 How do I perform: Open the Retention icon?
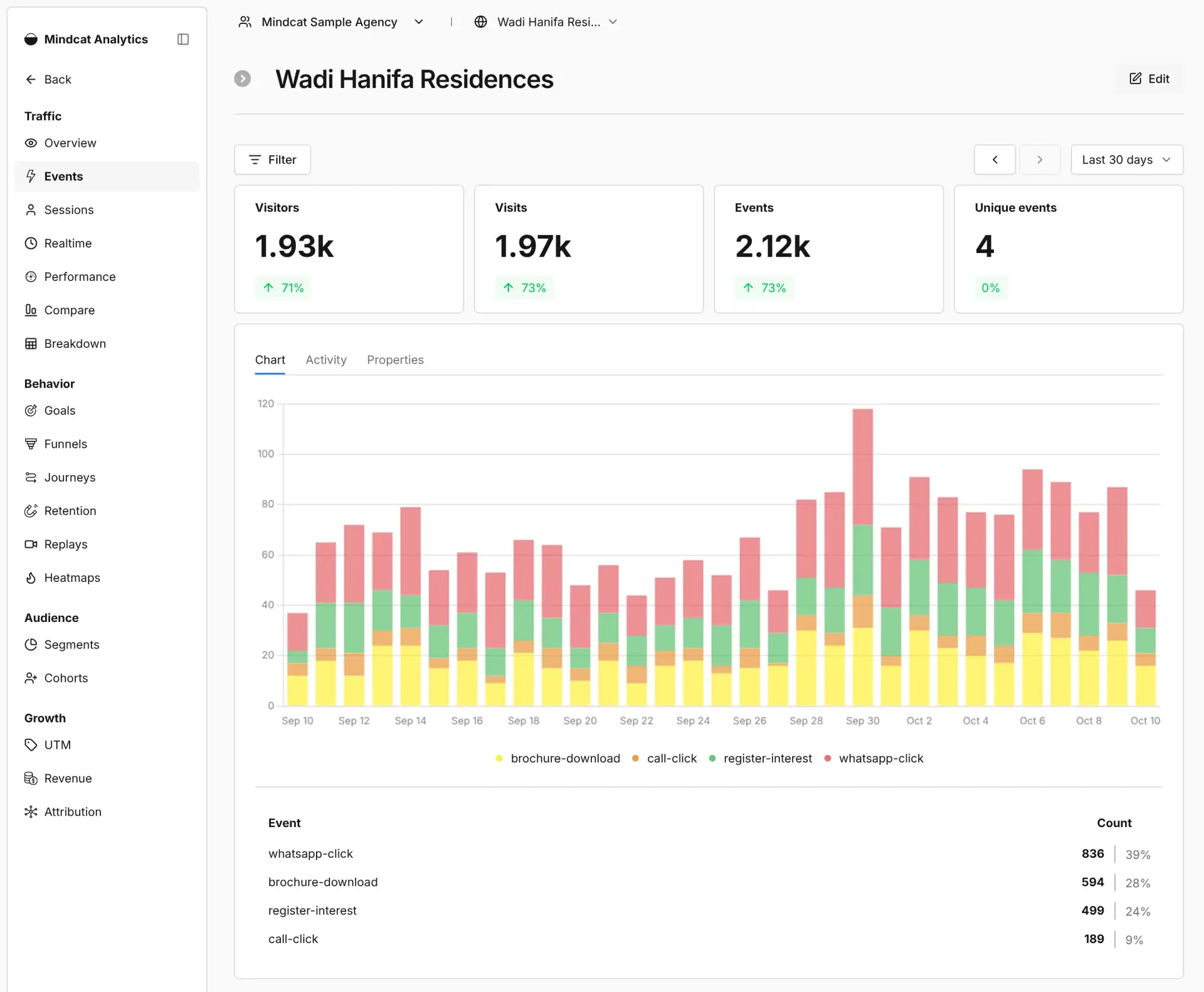31,511
